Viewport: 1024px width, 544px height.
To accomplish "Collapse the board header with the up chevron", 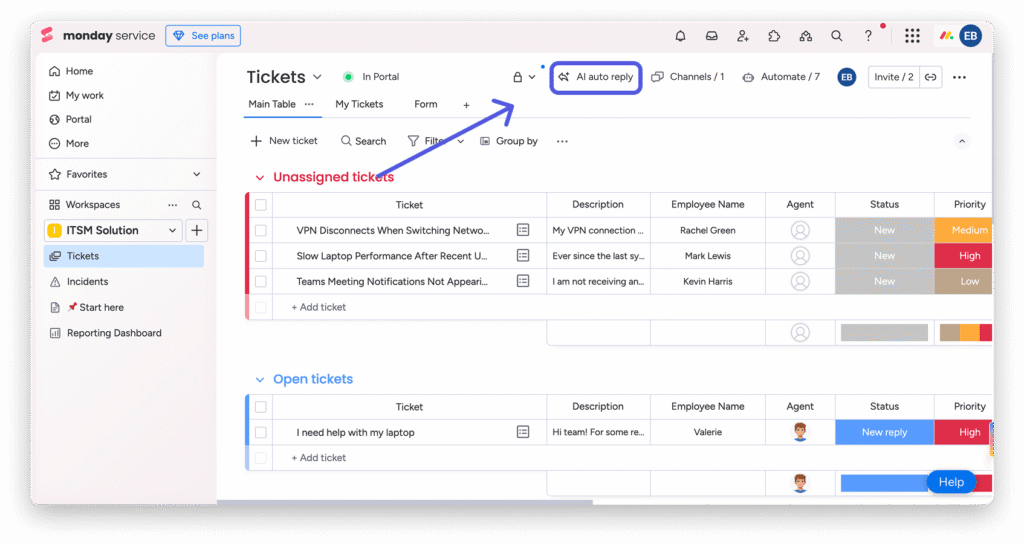I will tap(962, 141).
